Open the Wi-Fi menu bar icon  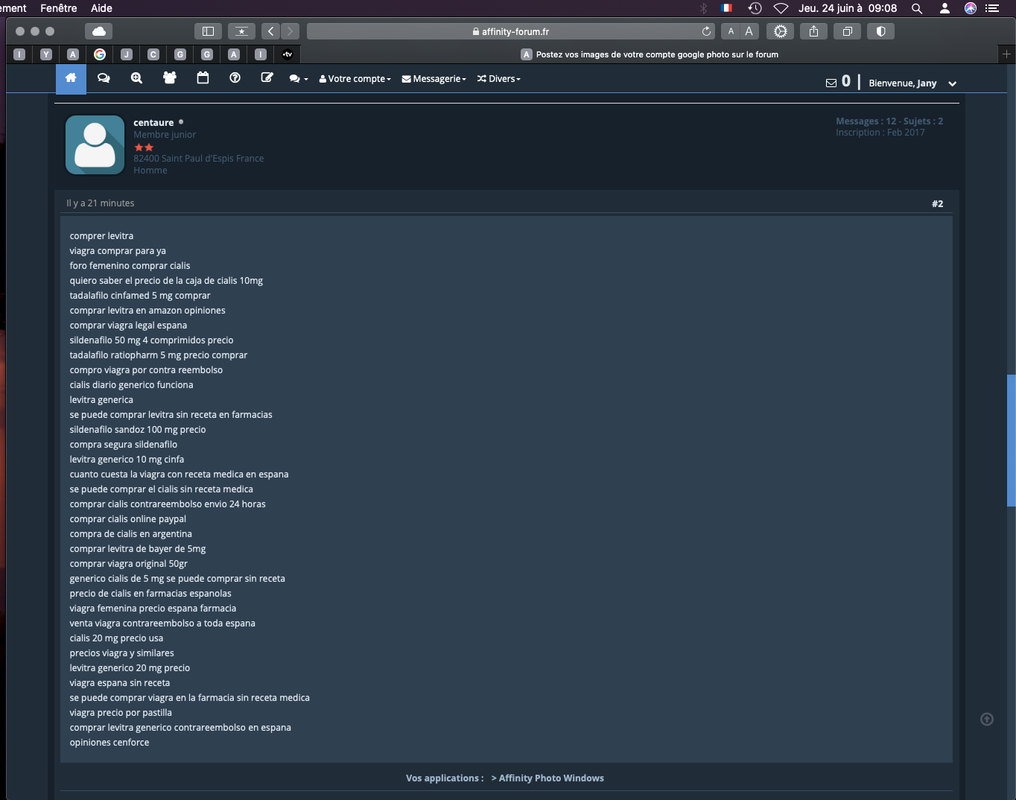click(781, 8)
